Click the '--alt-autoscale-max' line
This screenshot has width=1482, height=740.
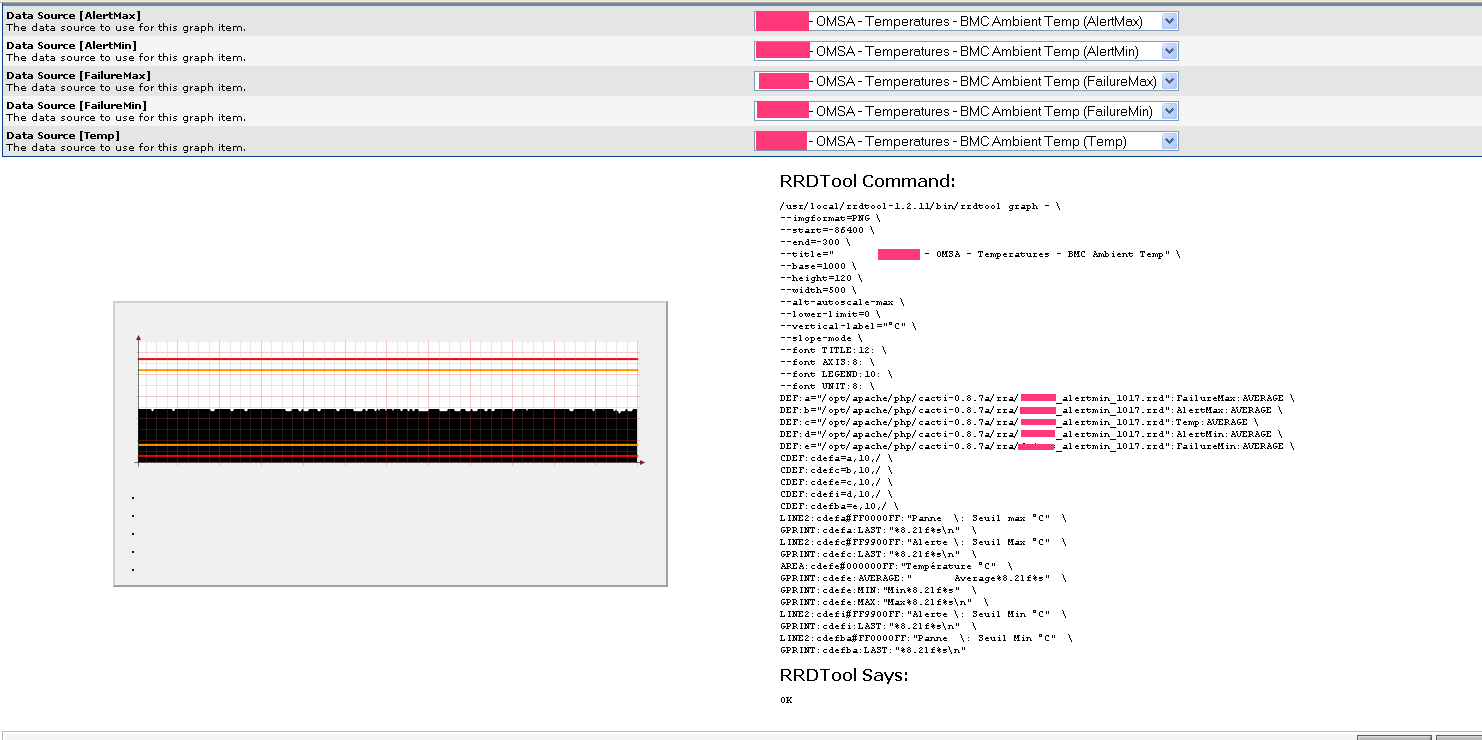(x=842, y=302)
